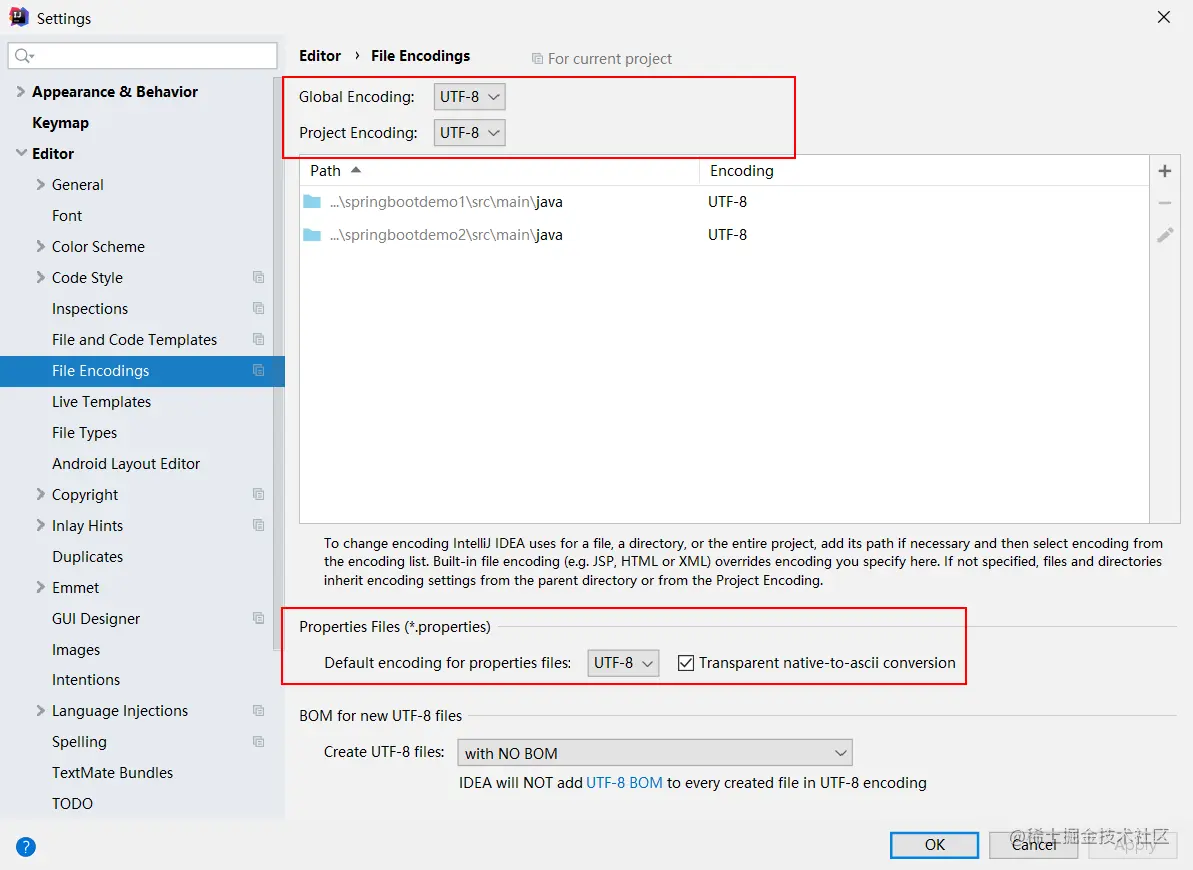
Task: Click Editor in the breadcrumb
Action: tap(320, 56)
